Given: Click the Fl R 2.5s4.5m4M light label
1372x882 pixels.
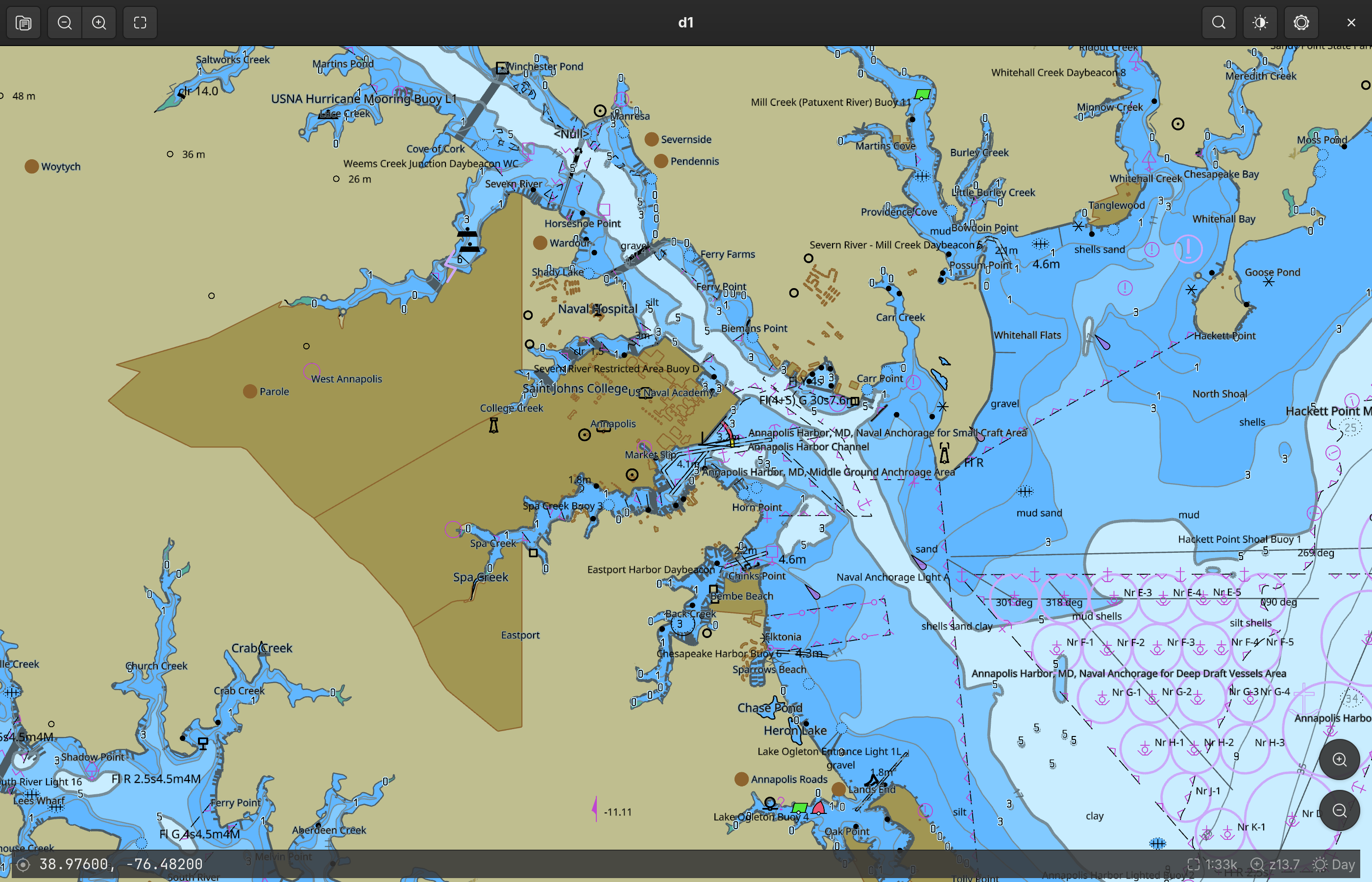Looking at the screenshot, I should [x=156, y=778].
